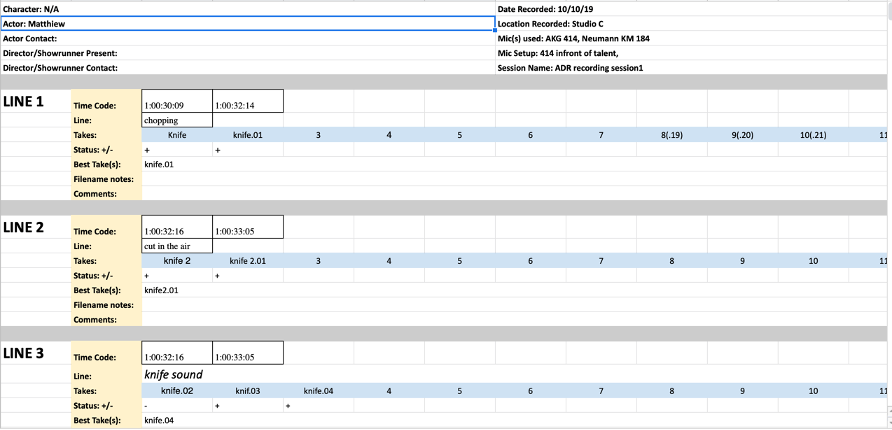Screen dimensions: 892x430
Task: Select 'Filename notes:' label in Line 1
Action: [x=106, y=179]
